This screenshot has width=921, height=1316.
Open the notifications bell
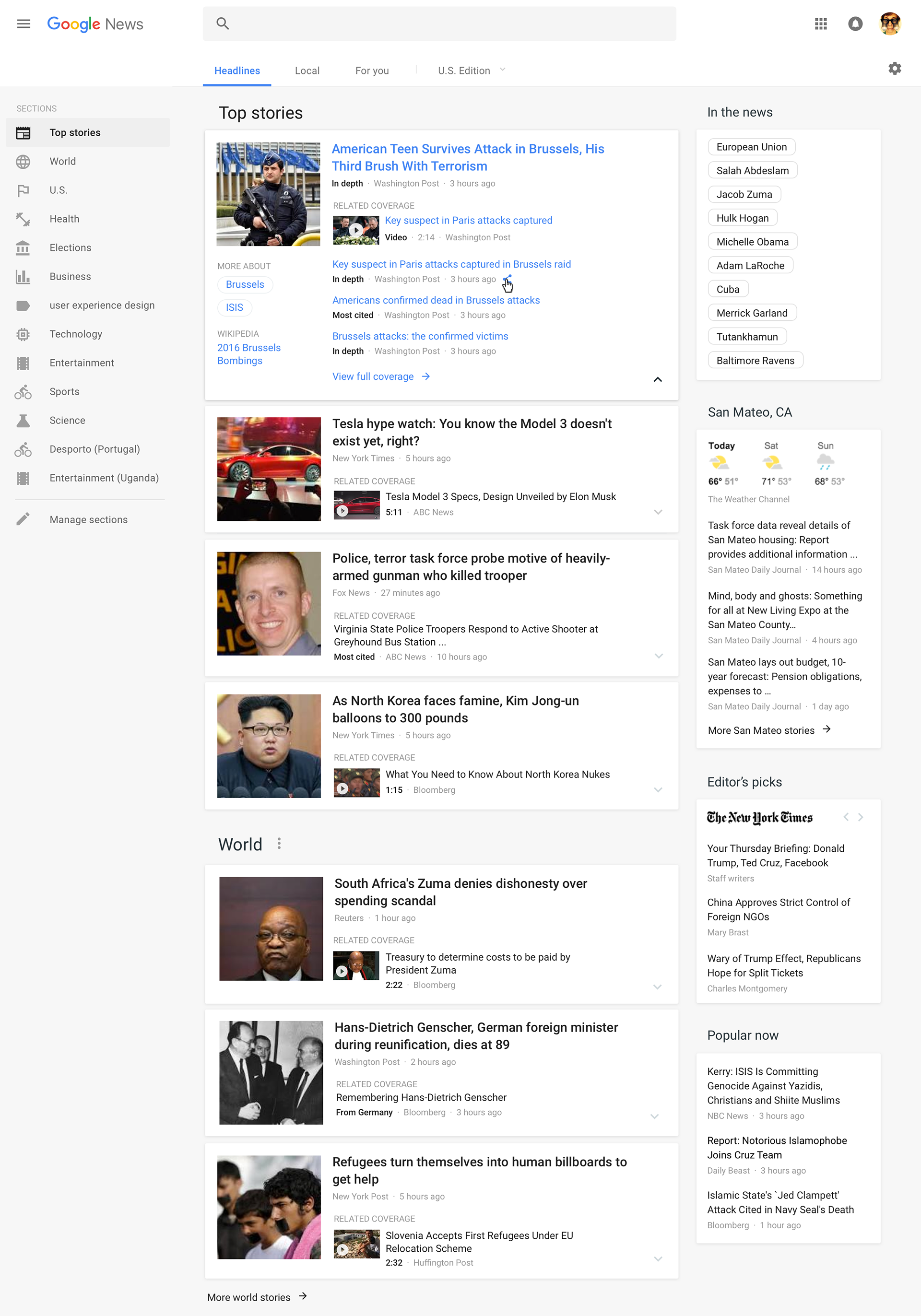click(x=855, y=23)
